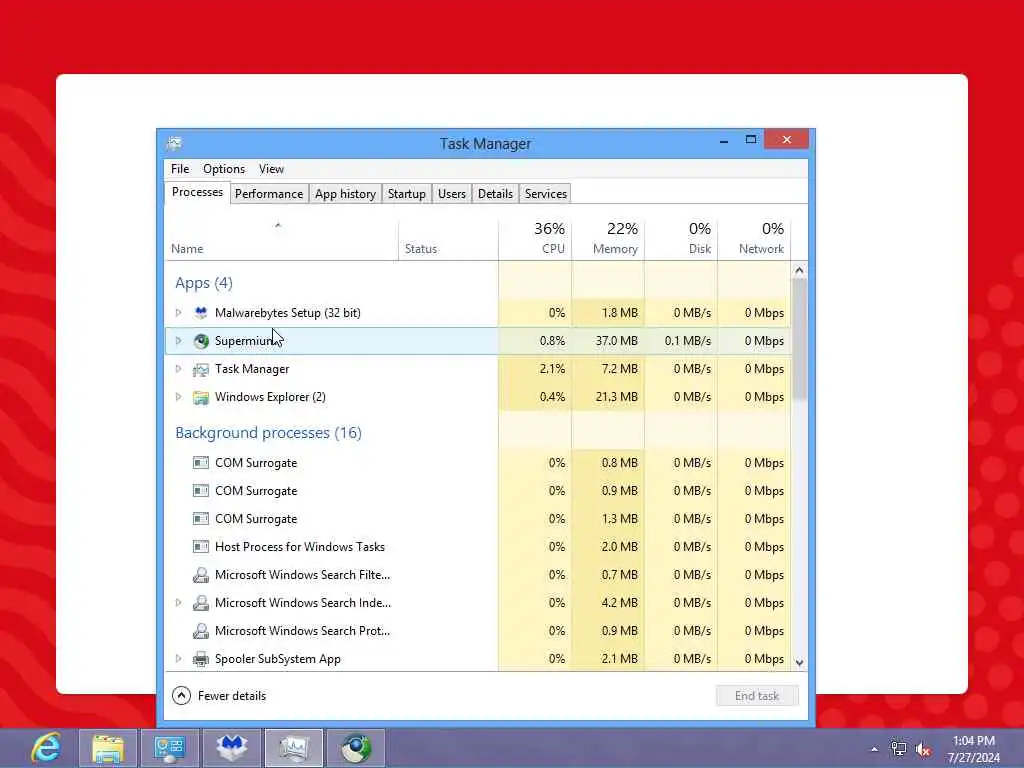The image size is (1024, 768).
Task: Switch to the Startup tab
Action: click(x=406, y=194)
